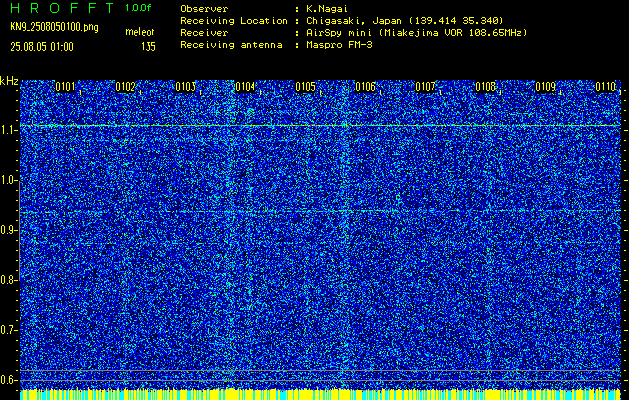Screen dimensions: 629x400
Task: Click the kHz axis unit label
Action: pyautogui.click(x=9, y=81)
